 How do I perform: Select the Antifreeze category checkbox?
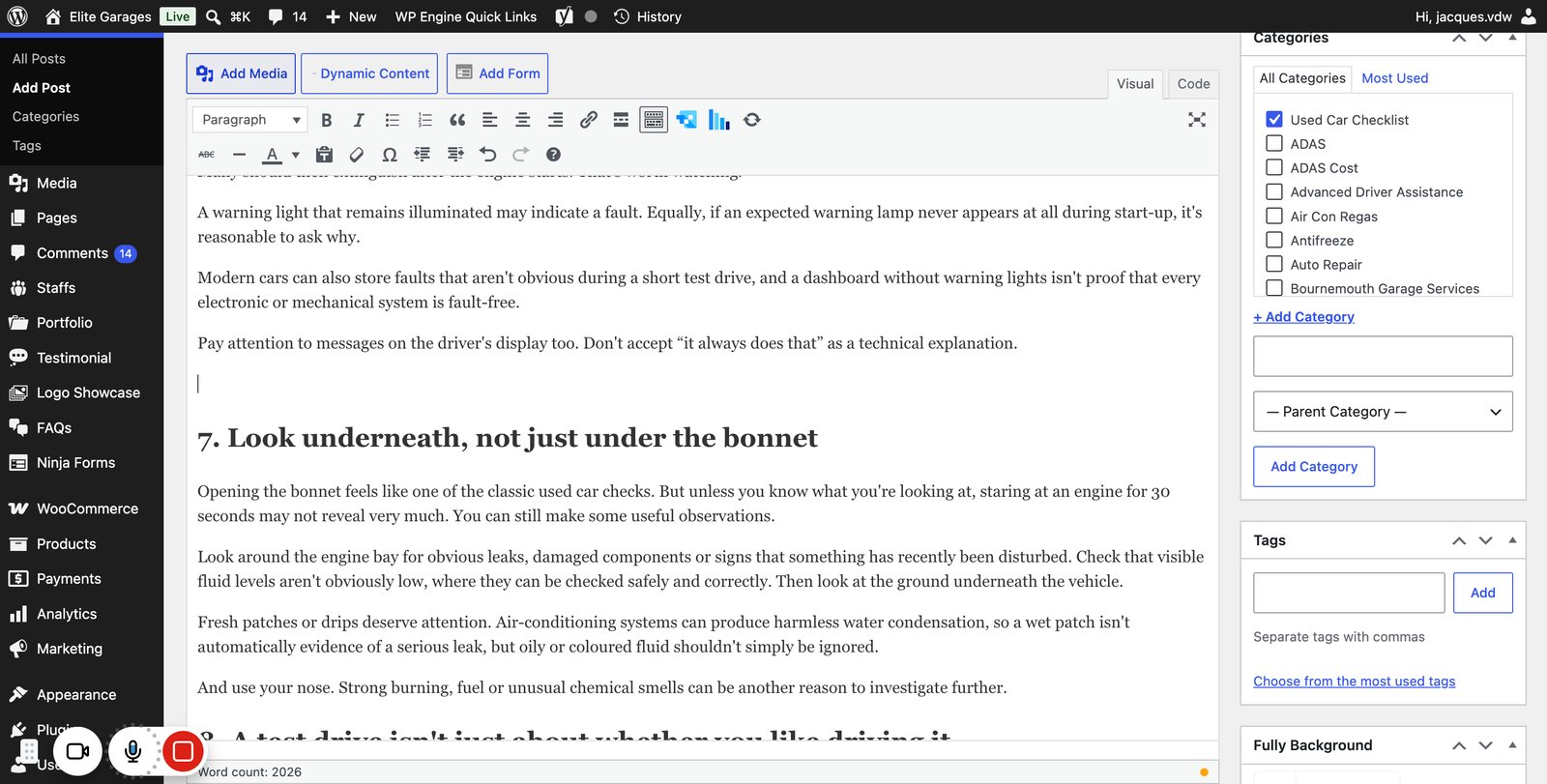coord(1274,240)
